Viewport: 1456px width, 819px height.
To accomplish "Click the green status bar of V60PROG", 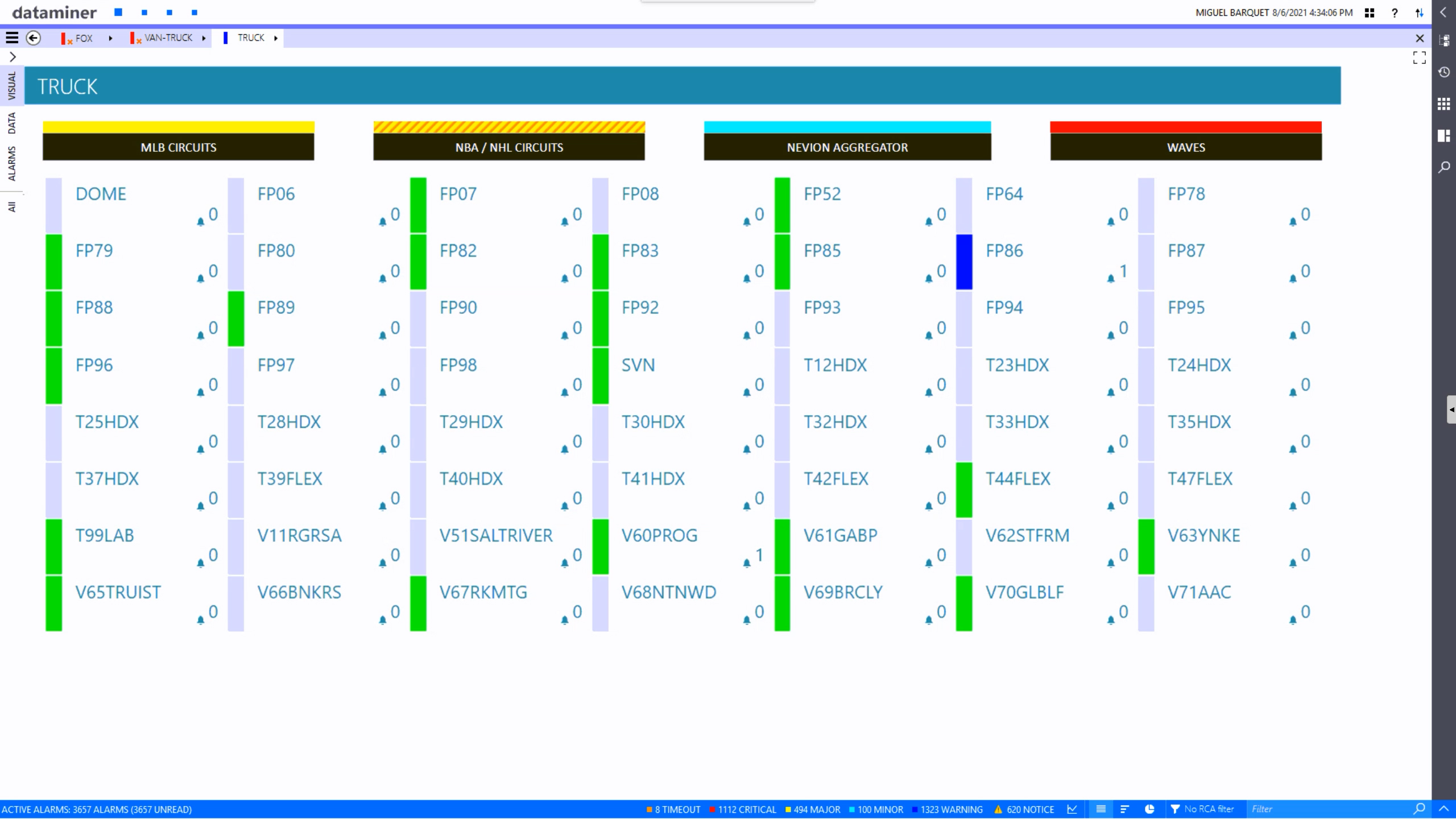I will (x=600, y=547).
